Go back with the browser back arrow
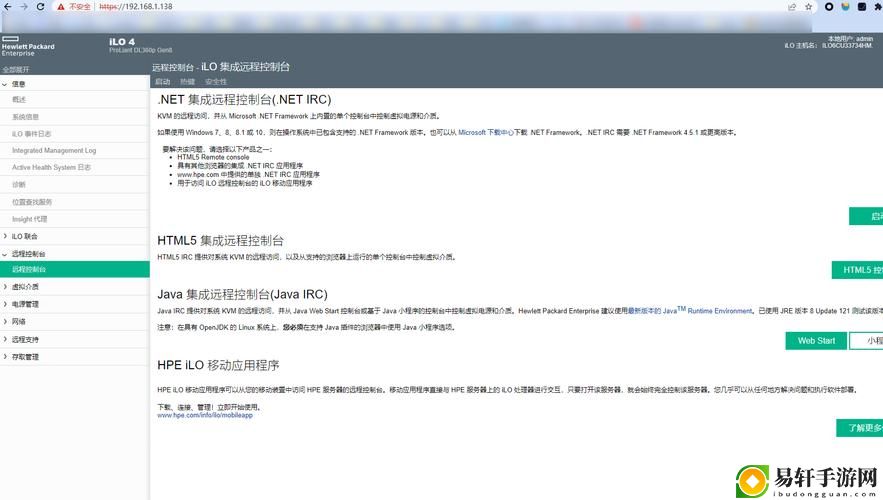The width and height of the screenshot is (883, 500). (7, 7)
